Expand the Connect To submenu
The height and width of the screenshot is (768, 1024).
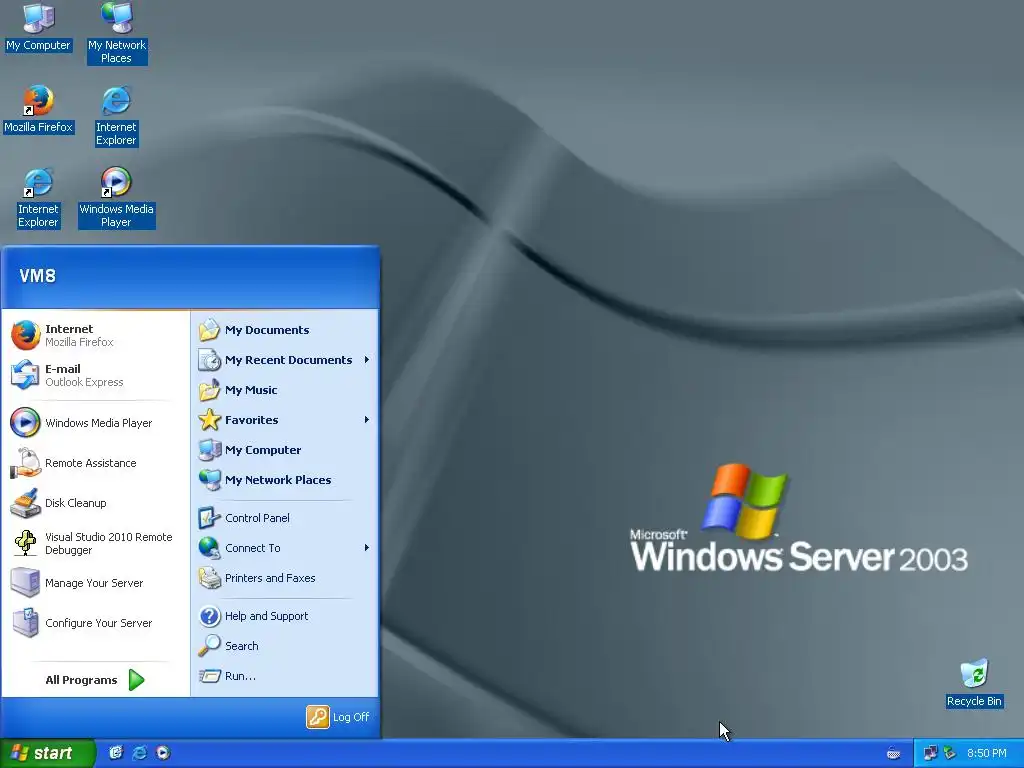click(x=285, y=548)
